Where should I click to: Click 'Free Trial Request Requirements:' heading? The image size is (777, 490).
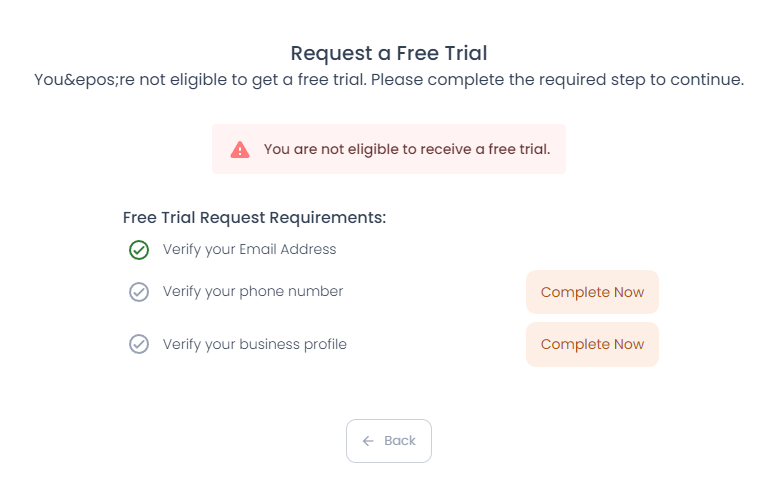point(254,217)
